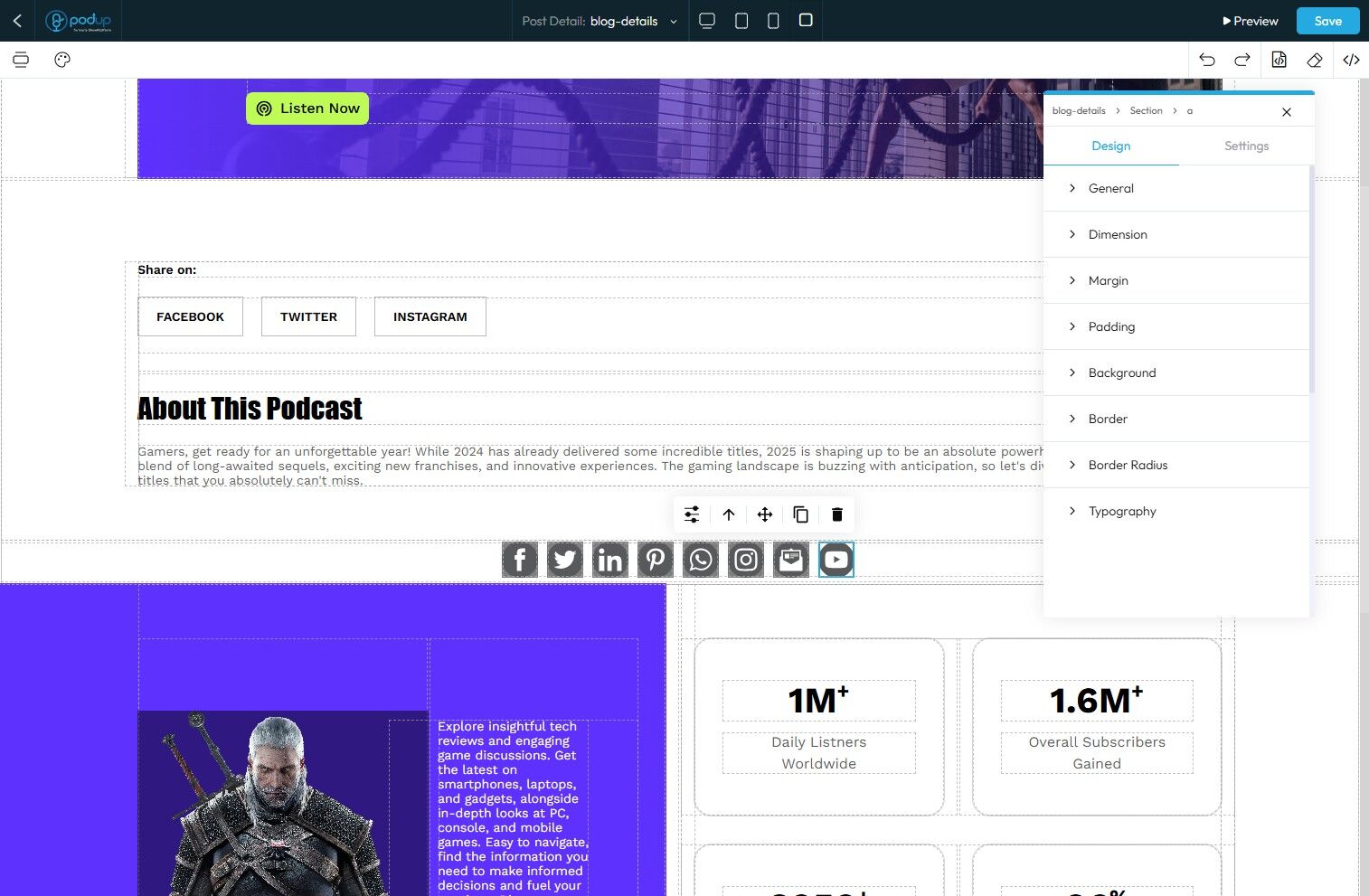The height and width of the screenshot is (896, 1369).
Task: Select 'Overall Subscribers Gained' caption
Action: [1097, 753]
